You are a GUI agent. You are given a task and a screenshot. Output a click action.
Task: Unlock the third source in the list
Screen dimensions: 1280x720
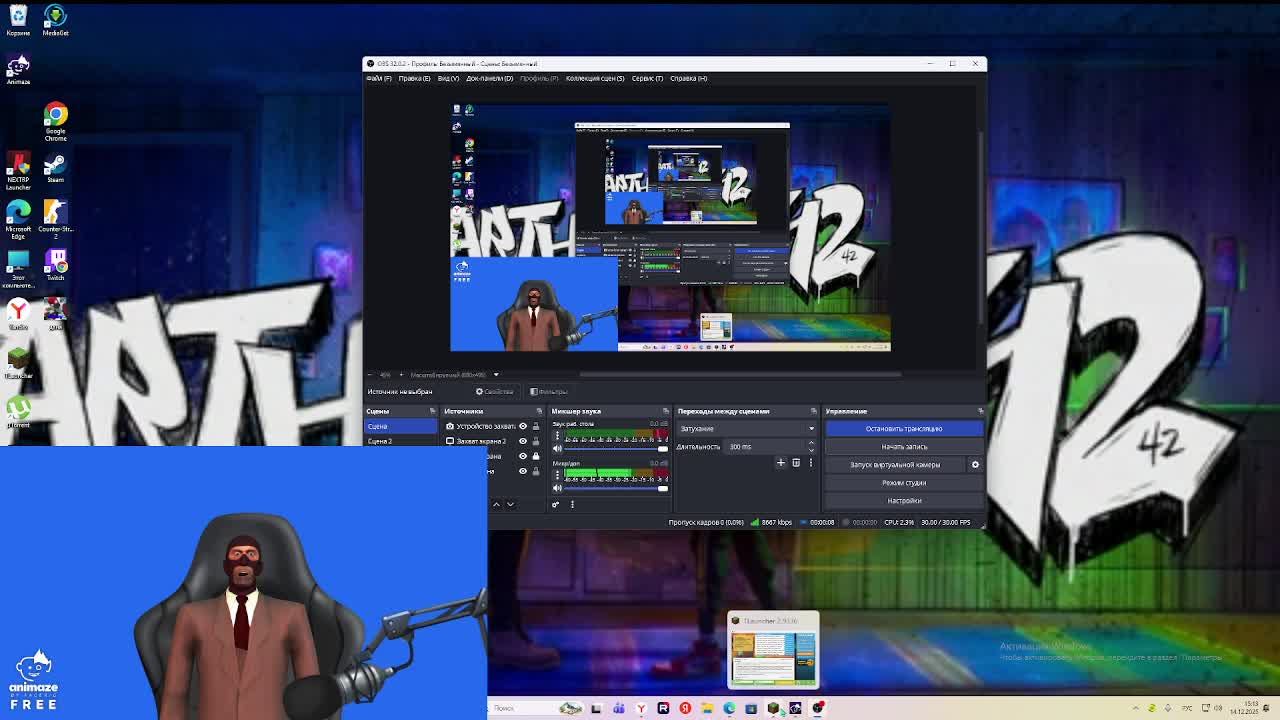[x=535, y=456]
